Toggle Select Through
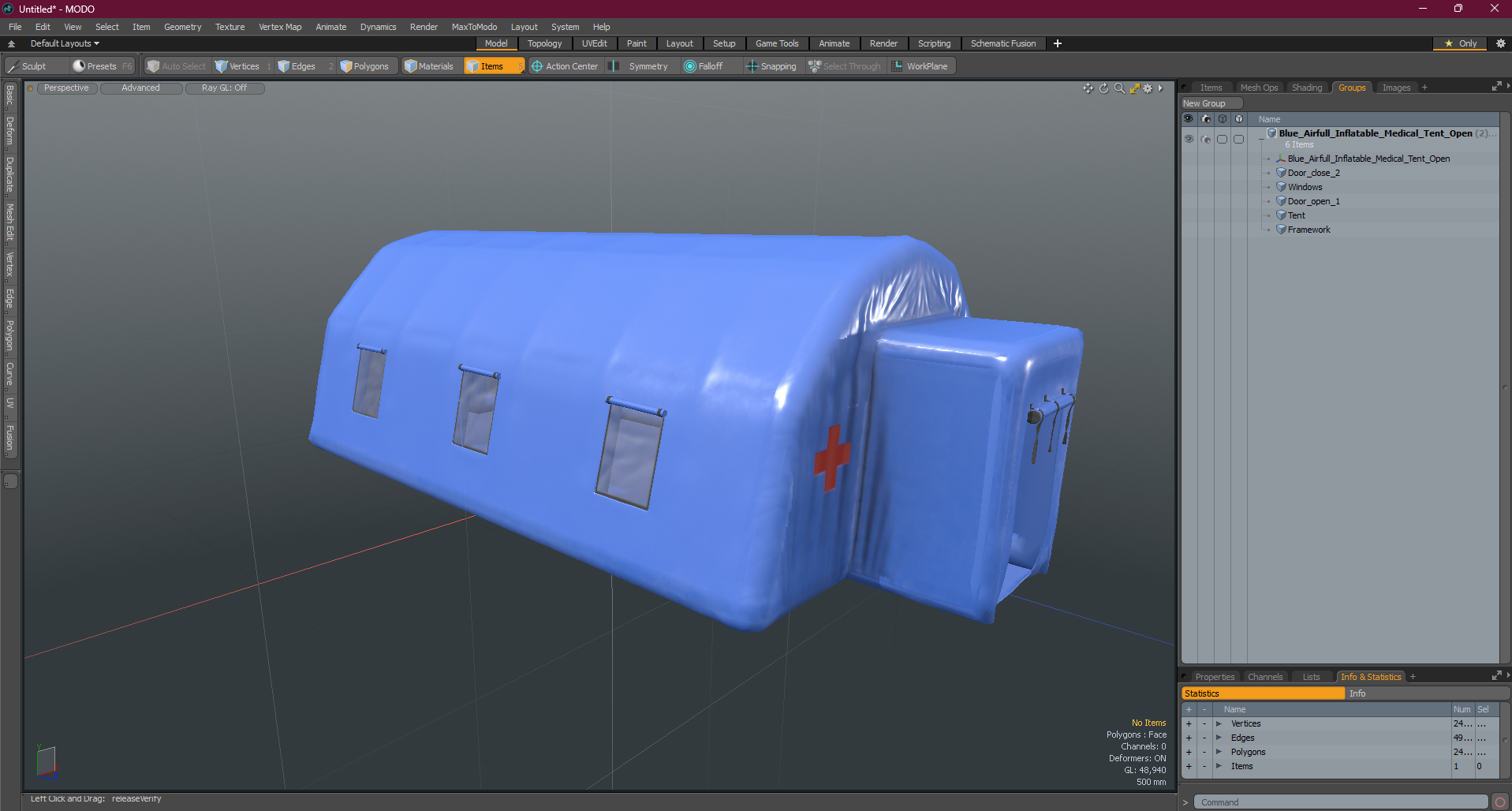 coord(845,66)
